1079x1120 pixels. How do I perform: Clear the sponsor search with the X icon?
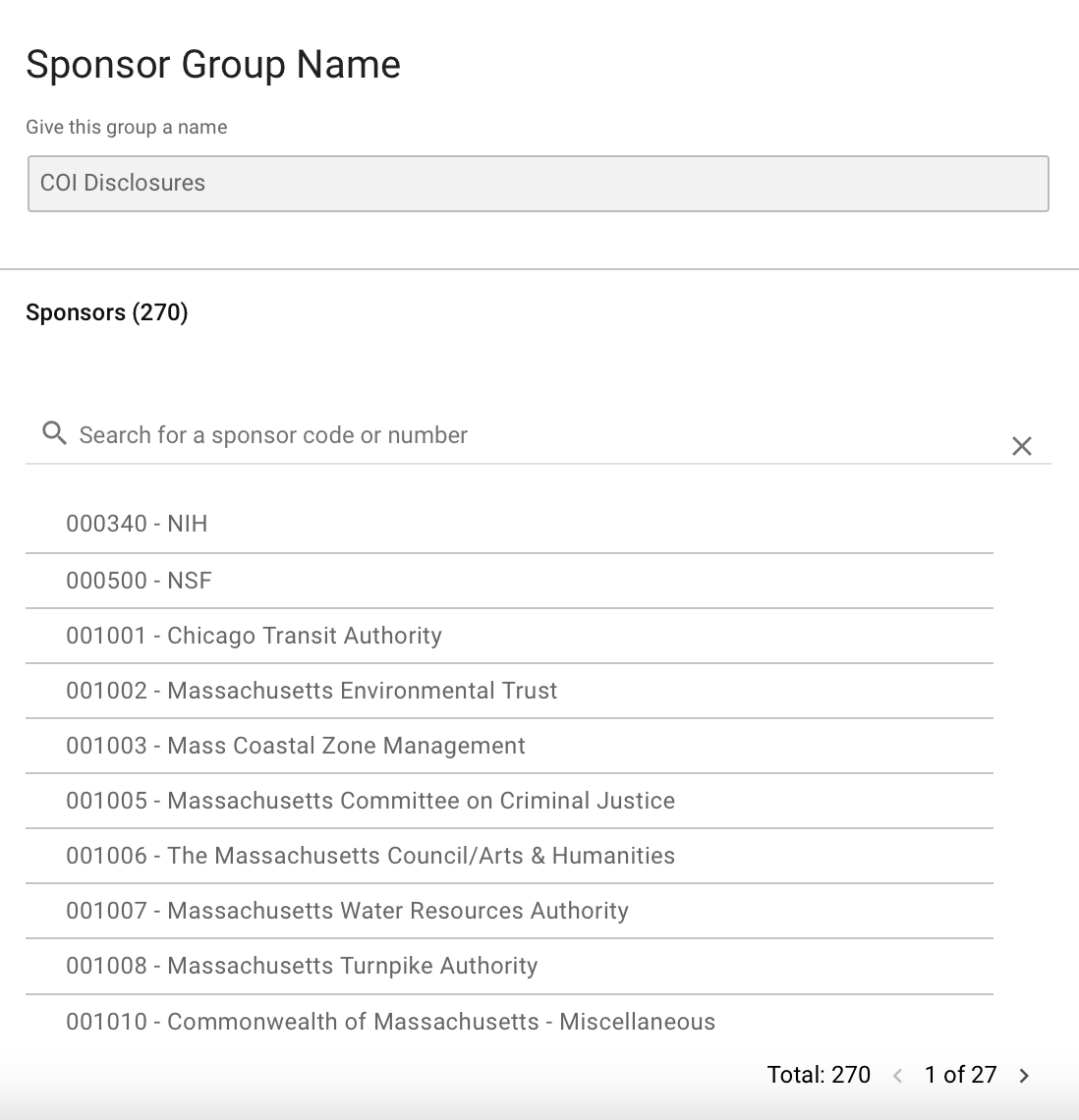[x=1022, y=446]
